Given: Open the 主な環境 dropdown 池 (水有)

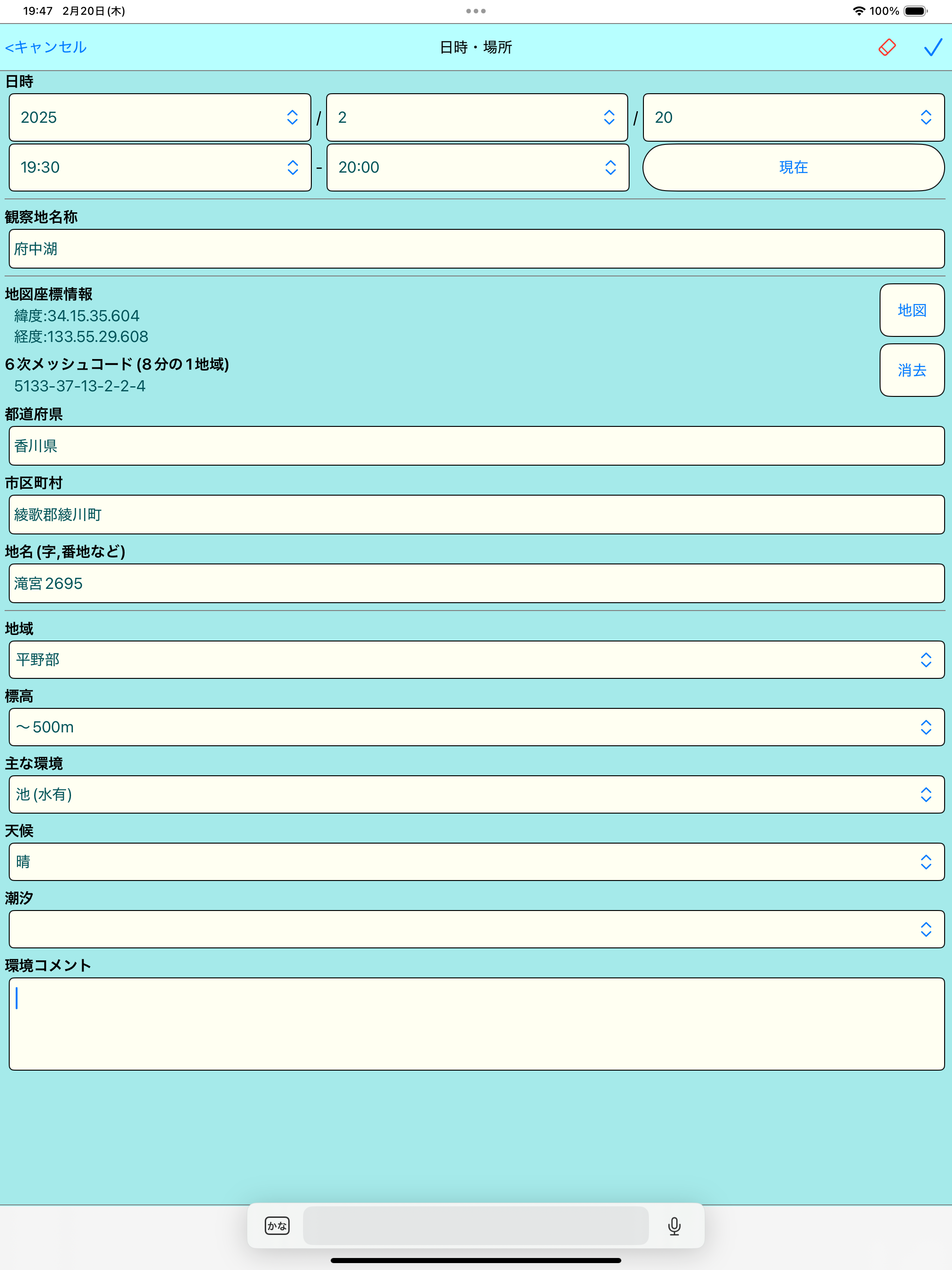Looking at the screenshot, I should click(477, 795).
